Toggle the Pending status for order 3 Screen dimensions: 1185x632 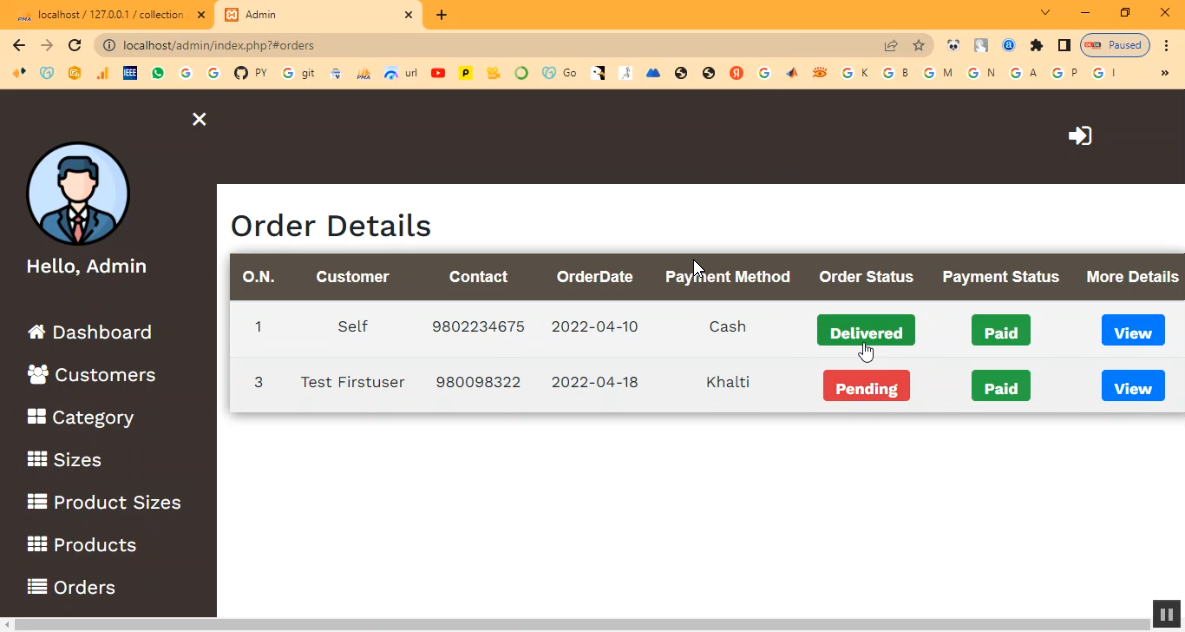coord(866,387)
